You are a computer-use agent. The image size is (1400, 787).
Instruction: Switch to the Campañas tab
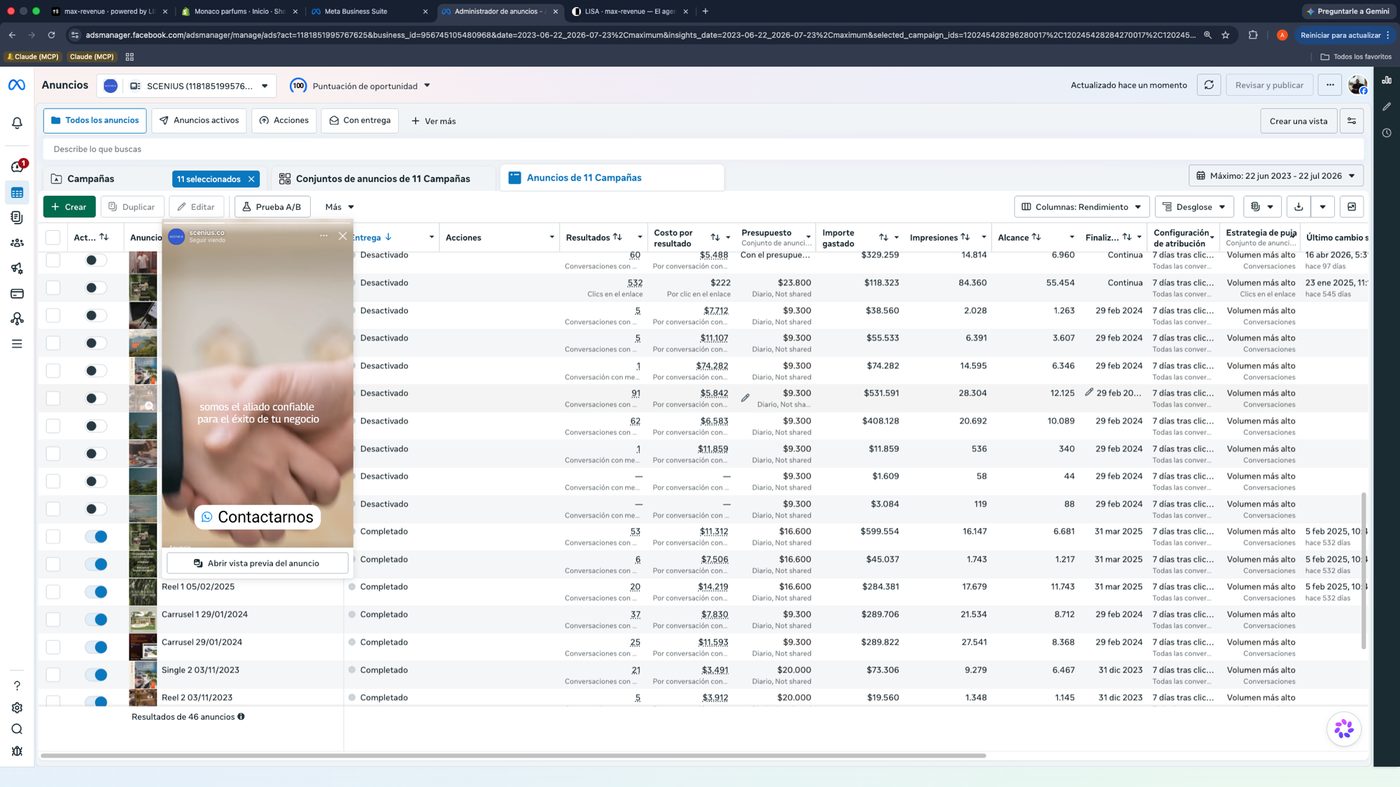(90, 179)
